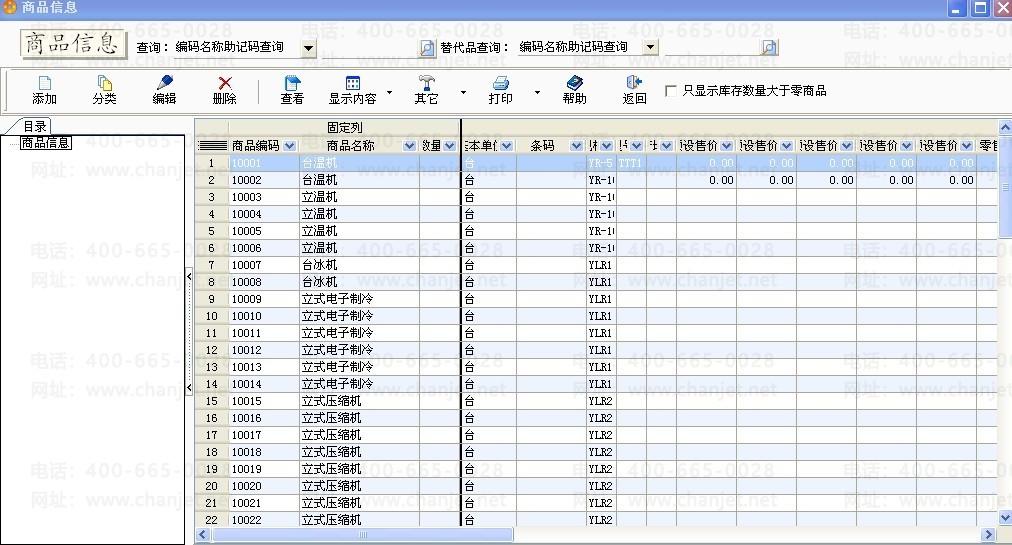Select row with product code 10009

coord(246,299)
